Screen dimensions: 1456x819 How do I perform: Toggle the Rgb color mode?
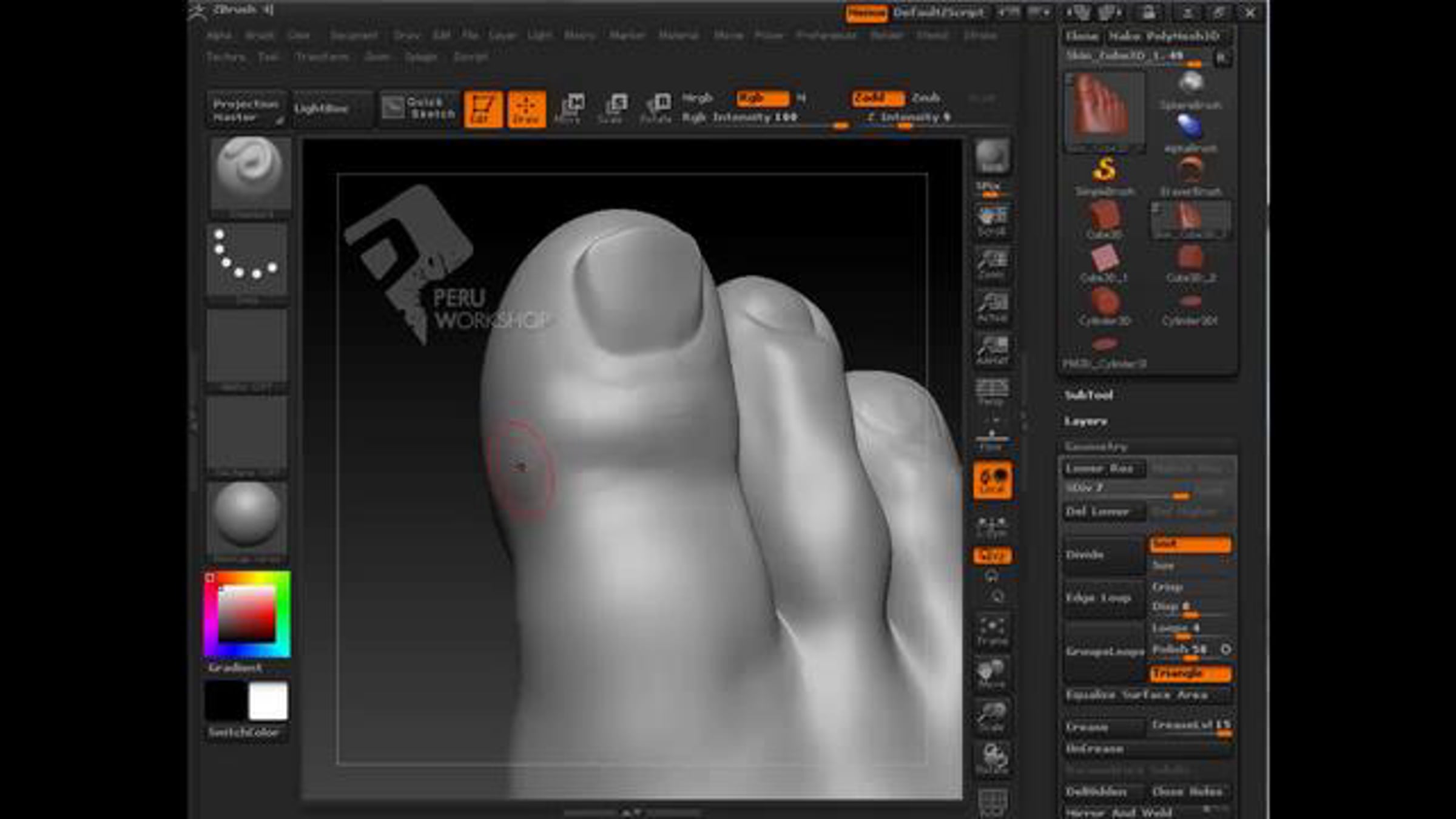click(762, 98)
